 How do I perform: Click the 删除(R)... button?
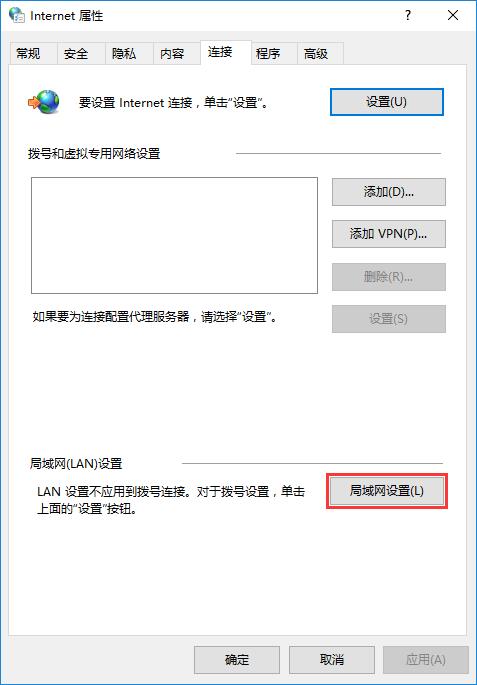389,277
